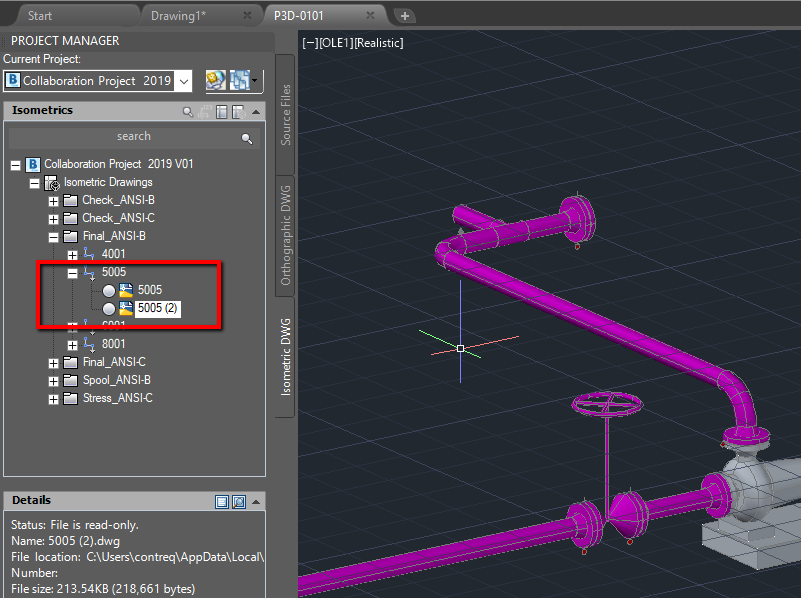Click the plus icon to open a new drawing tab
This screenshot has height=598, width=801.
pos(405,15)
